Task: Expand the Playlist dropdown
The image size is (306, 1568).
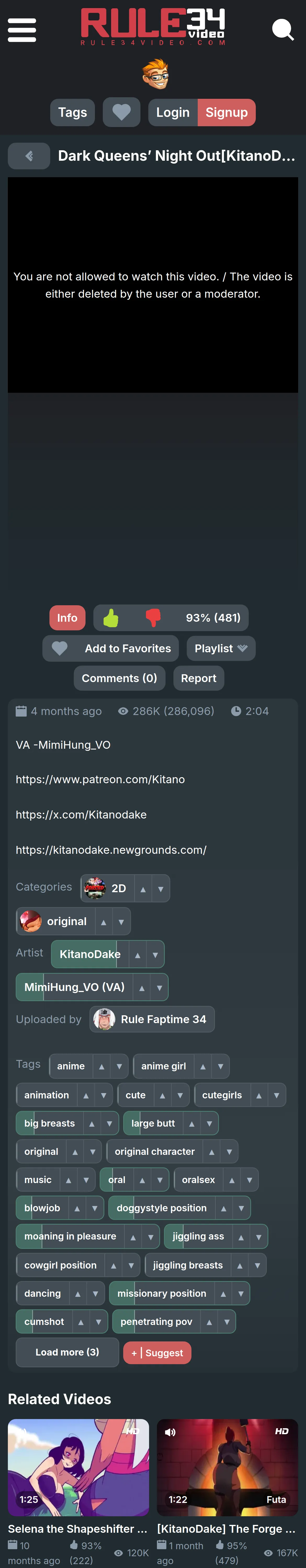Action: pyautogui.click(x=221, y=648)
